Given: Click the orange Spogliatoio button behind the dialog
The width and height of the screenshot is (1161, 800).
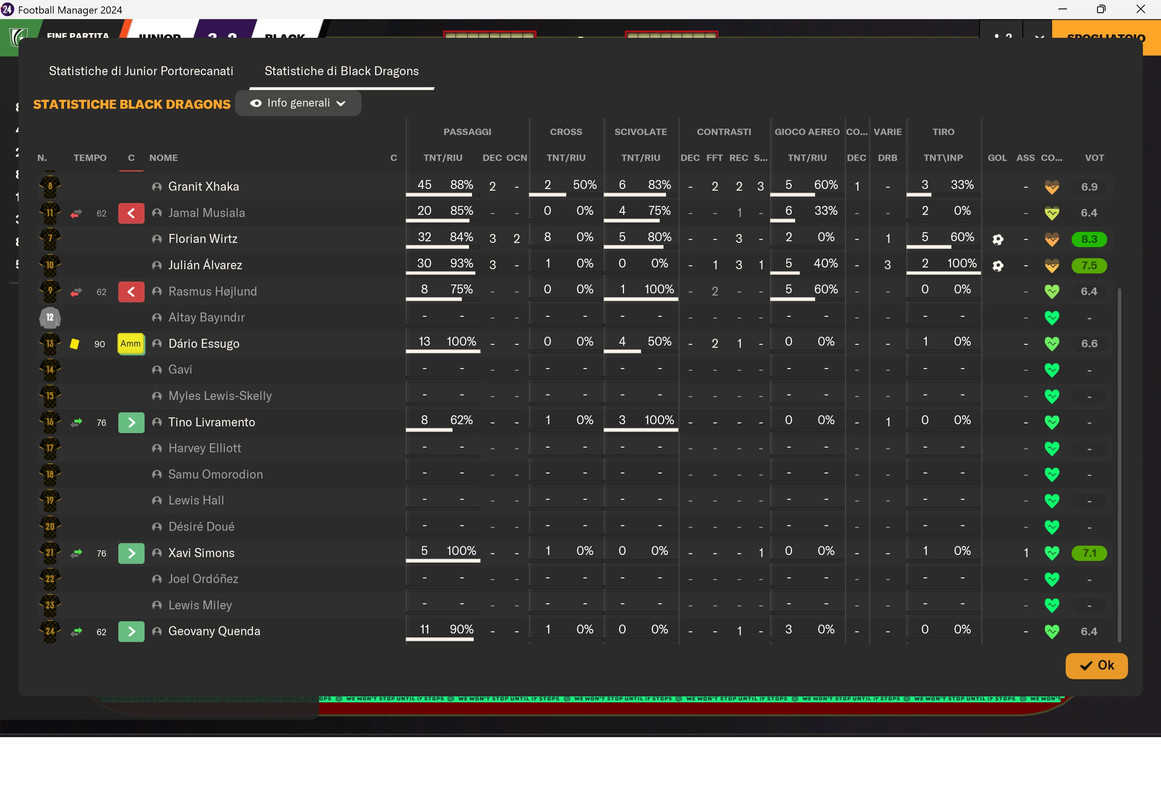Looking at the screenshot, I should coord(1105,37).
